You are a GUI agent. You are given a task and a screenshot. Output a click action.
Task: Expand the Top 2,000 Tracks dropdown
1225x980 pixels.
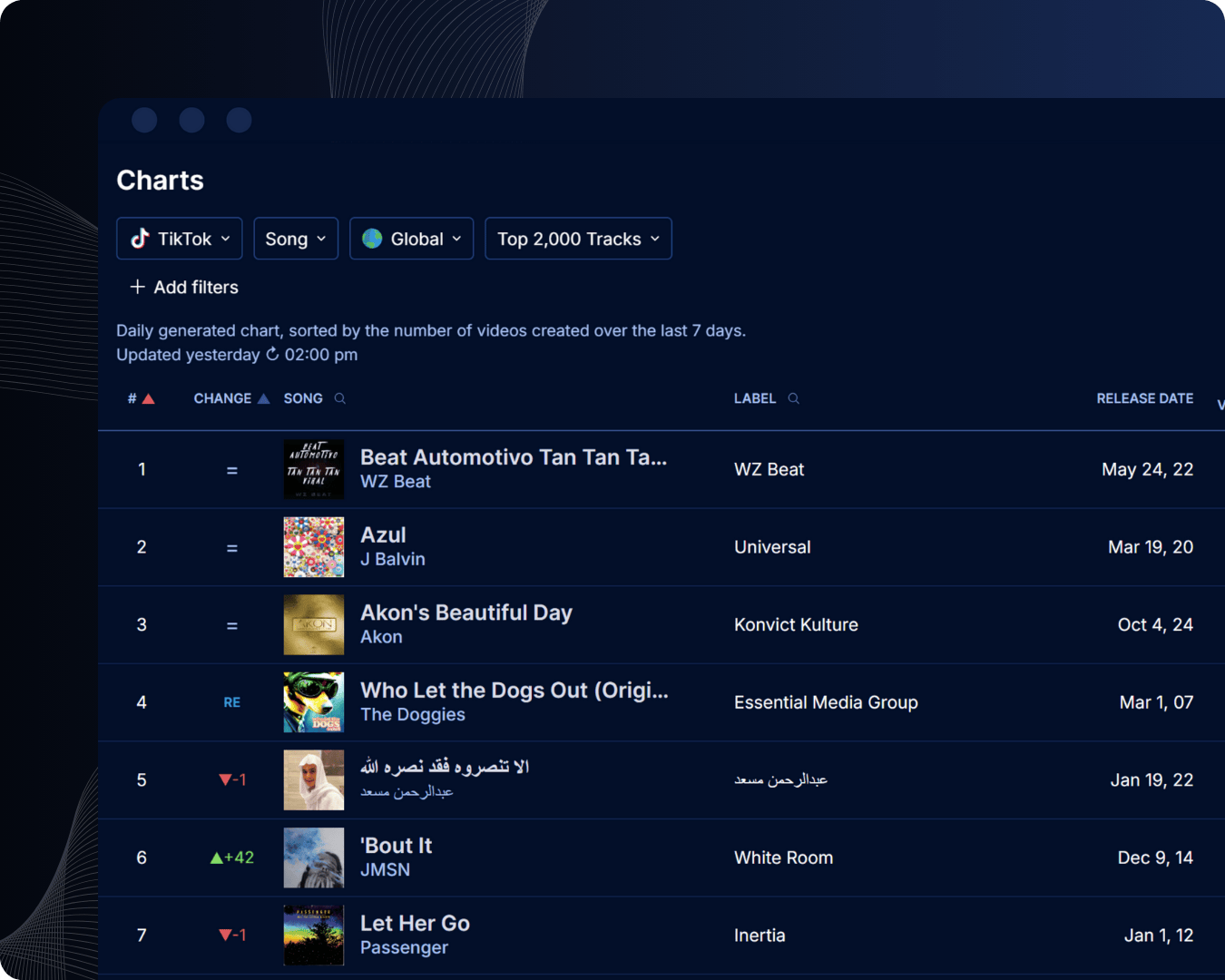click(x=578, y=239)
